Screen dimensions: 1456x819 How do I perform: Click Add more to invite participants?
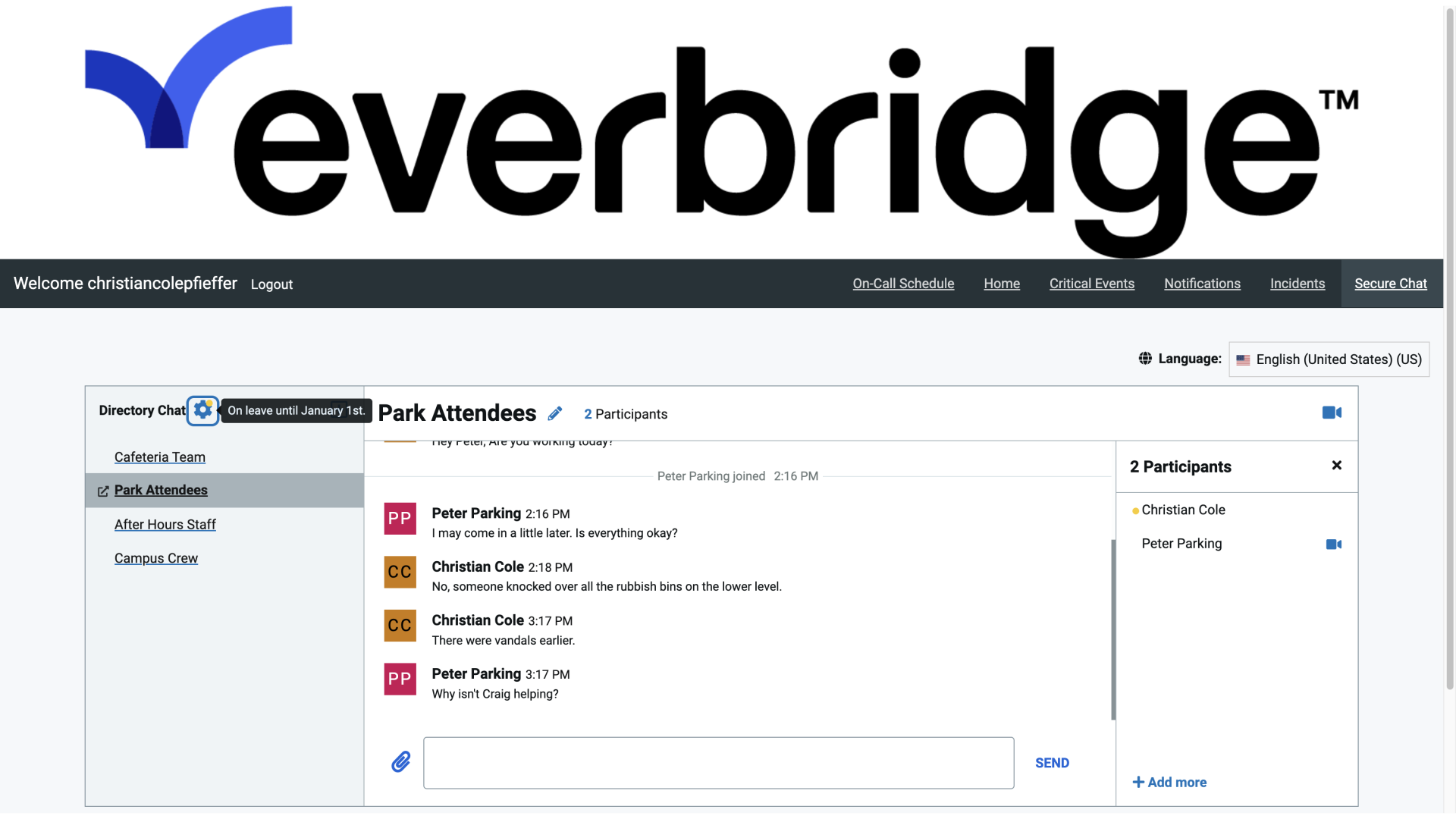[1169, 782]
